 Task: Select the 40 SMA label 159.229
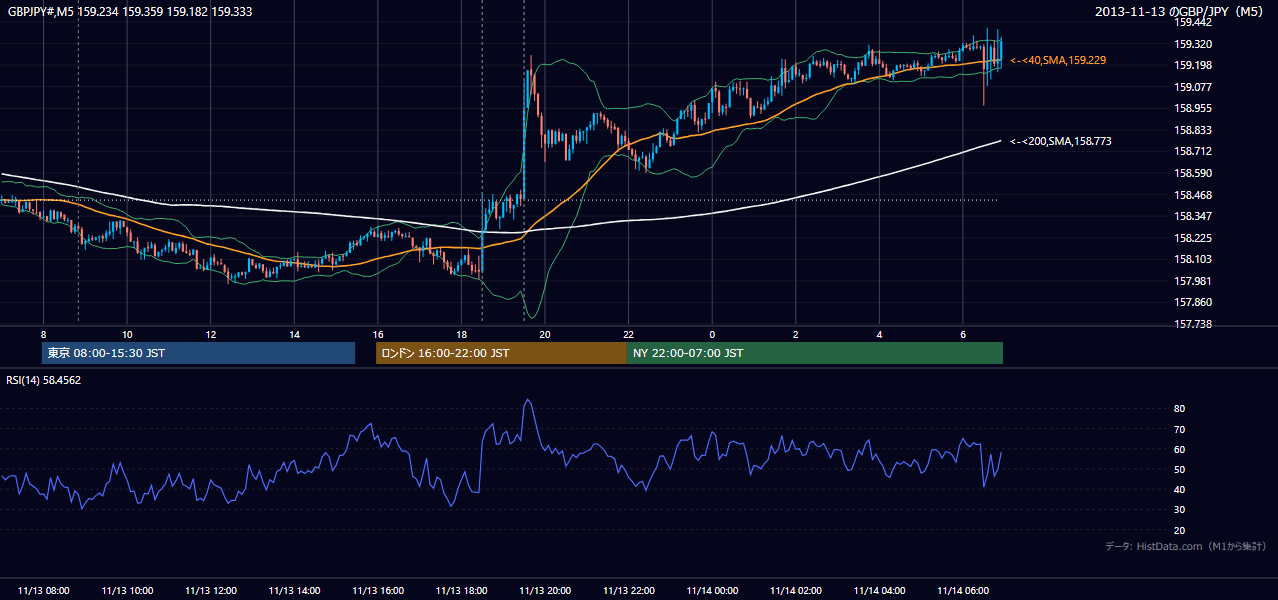[1058, 60]
